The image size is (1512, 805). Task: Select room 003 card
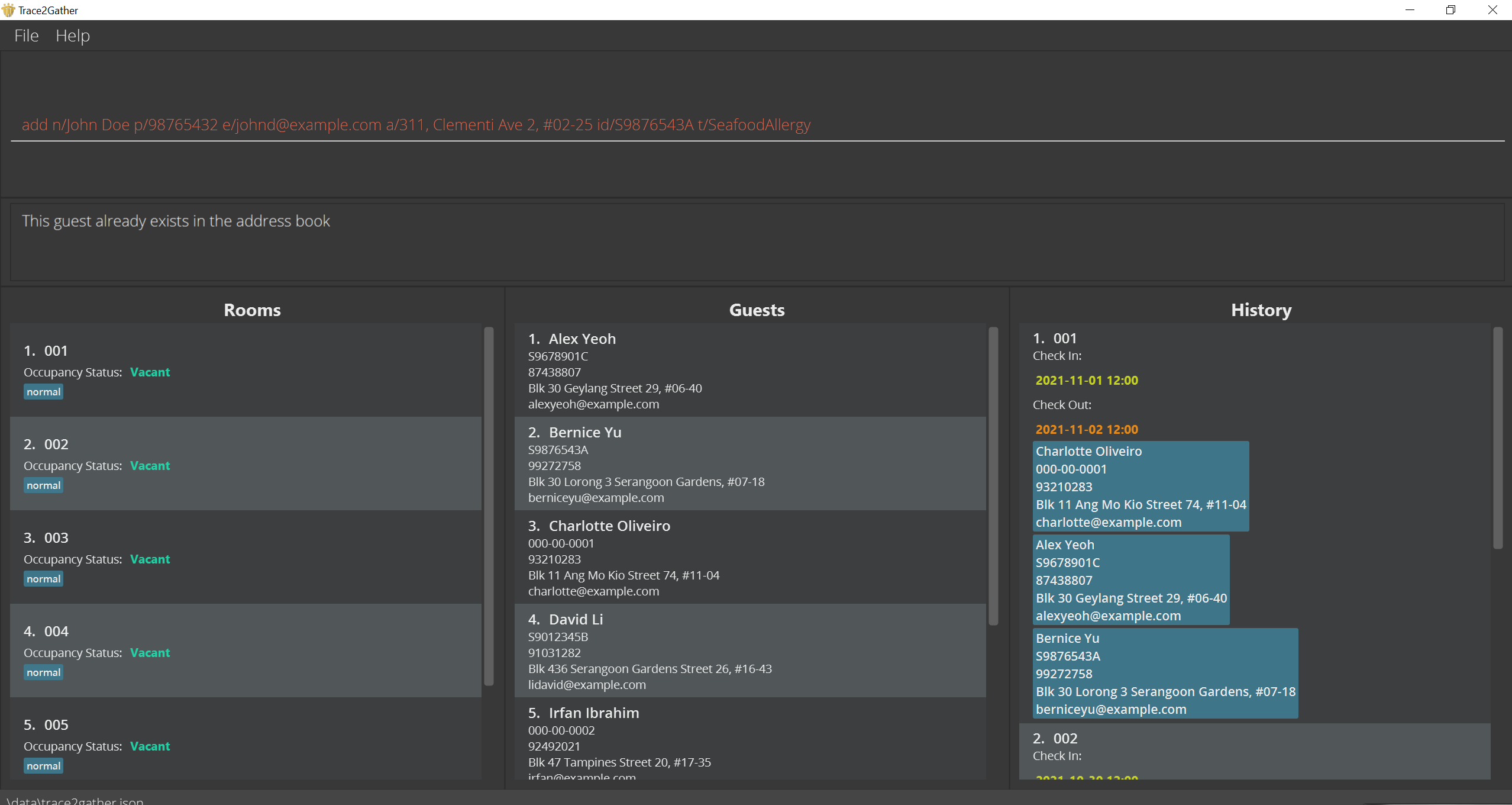[x=245, y=557]
